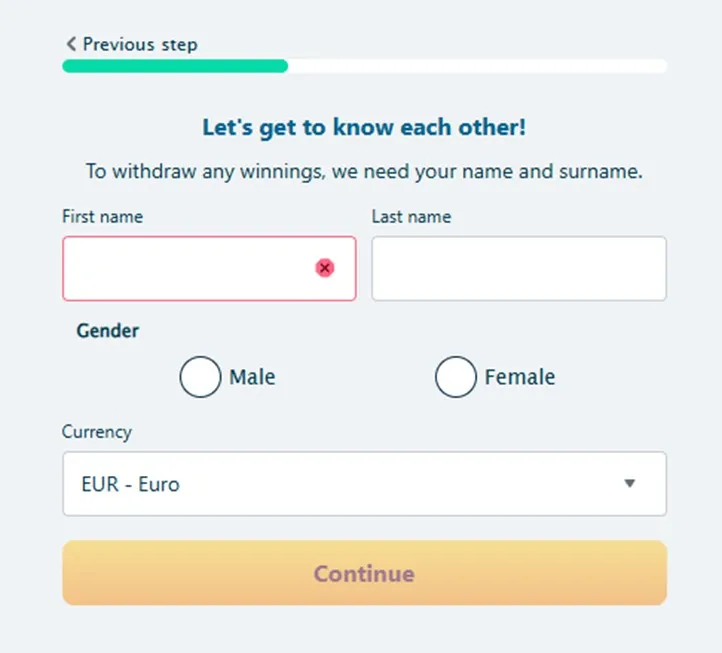Click the "Currency" field label
Image resolution: width=722 pixels, height=653 pixels.
tap(96, 432)
